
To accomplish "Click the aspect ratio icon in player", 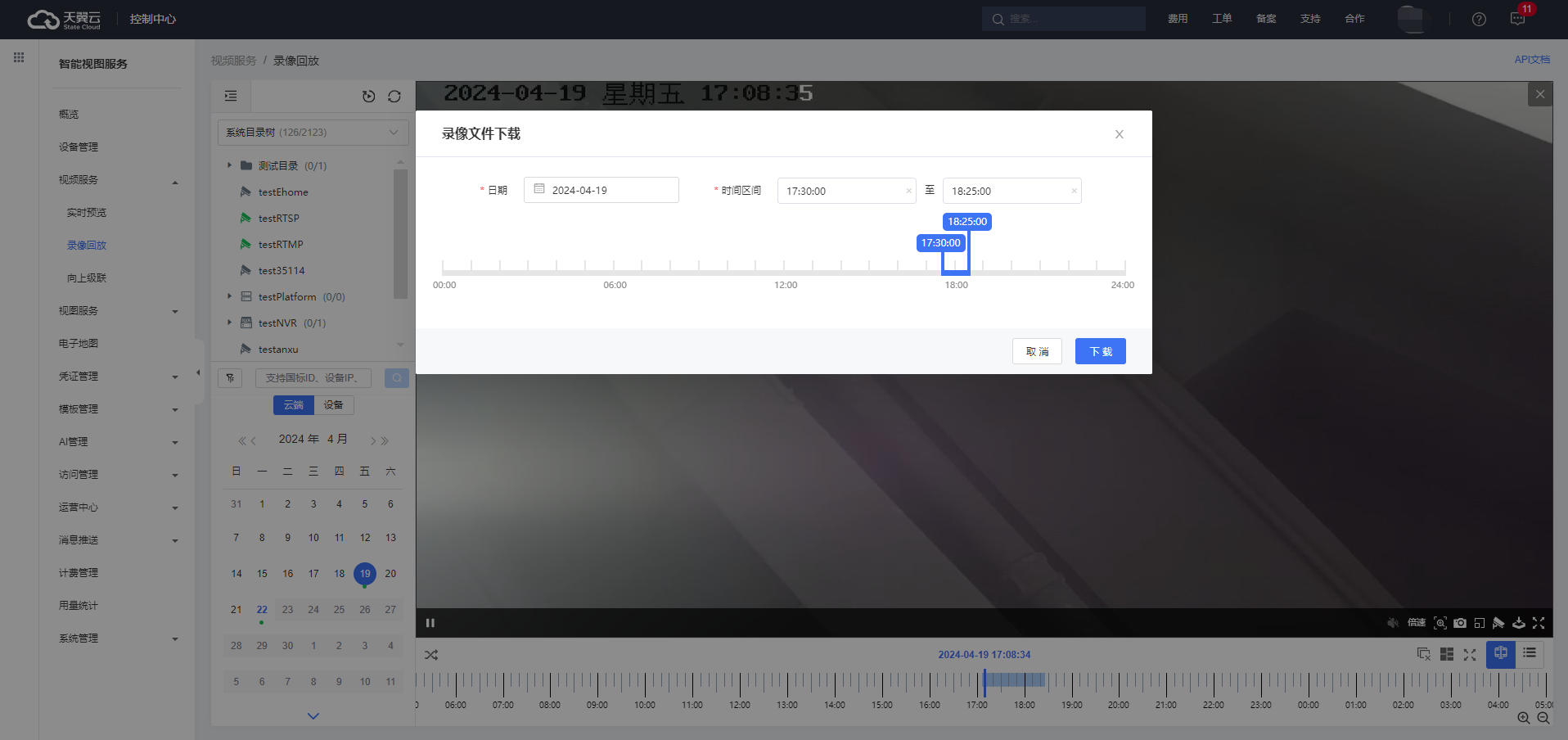I will (1480, 623).
